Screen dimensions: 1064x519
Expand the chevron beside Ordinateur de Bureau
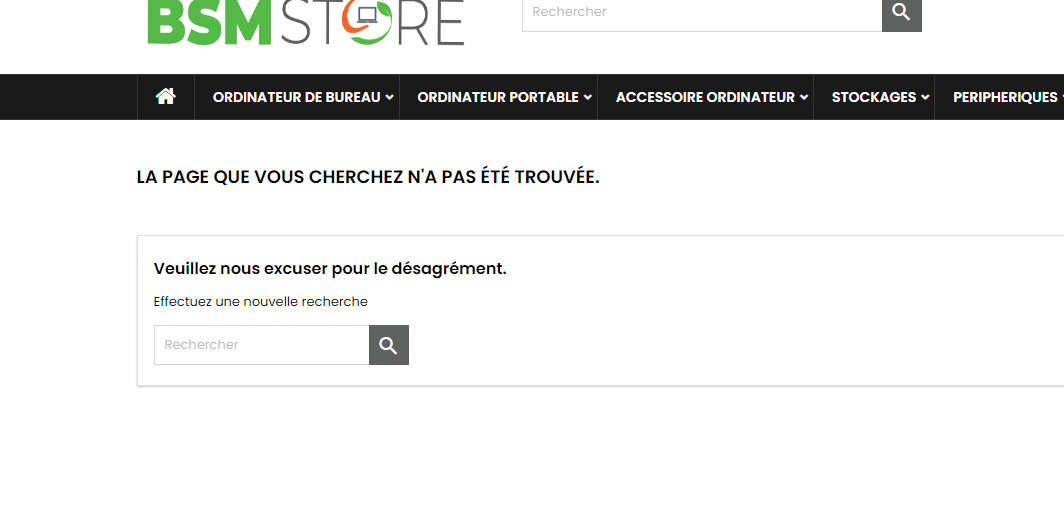coord(390,98)
